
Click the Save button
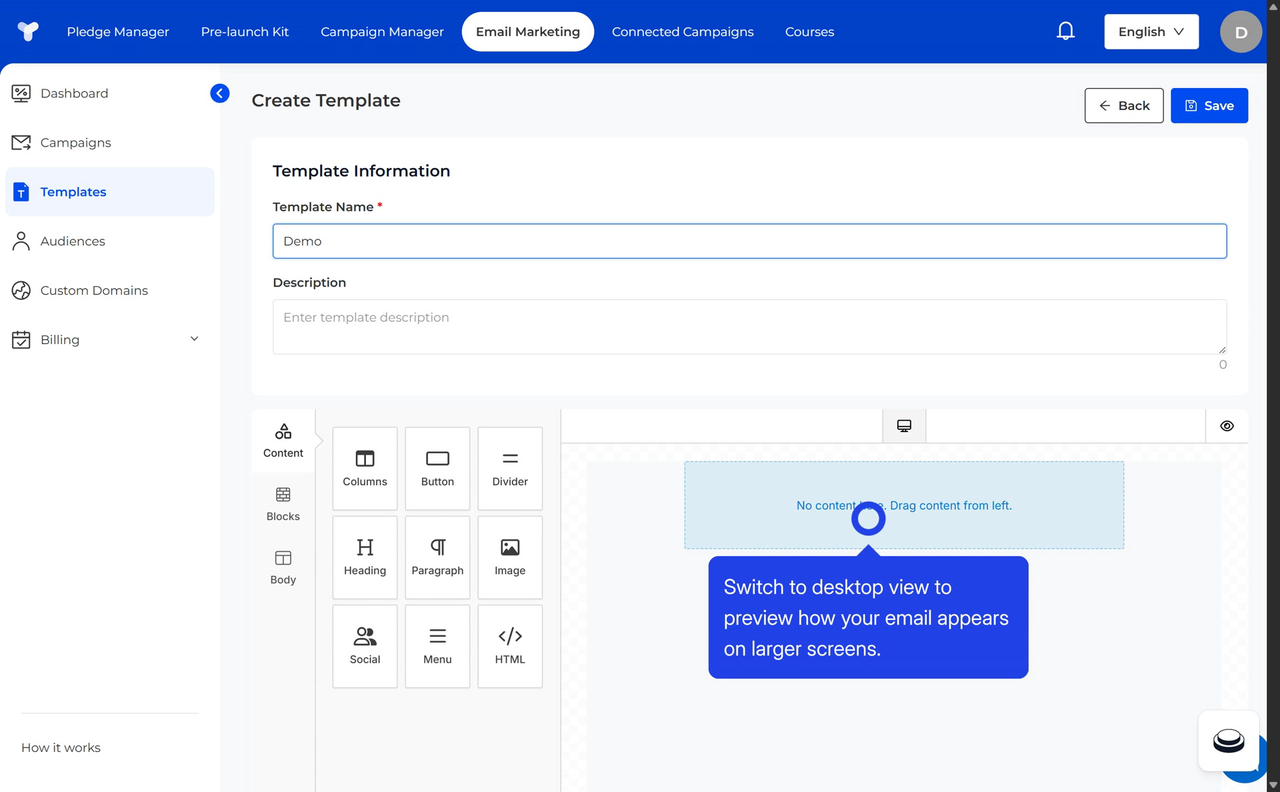click(1209, 106)
